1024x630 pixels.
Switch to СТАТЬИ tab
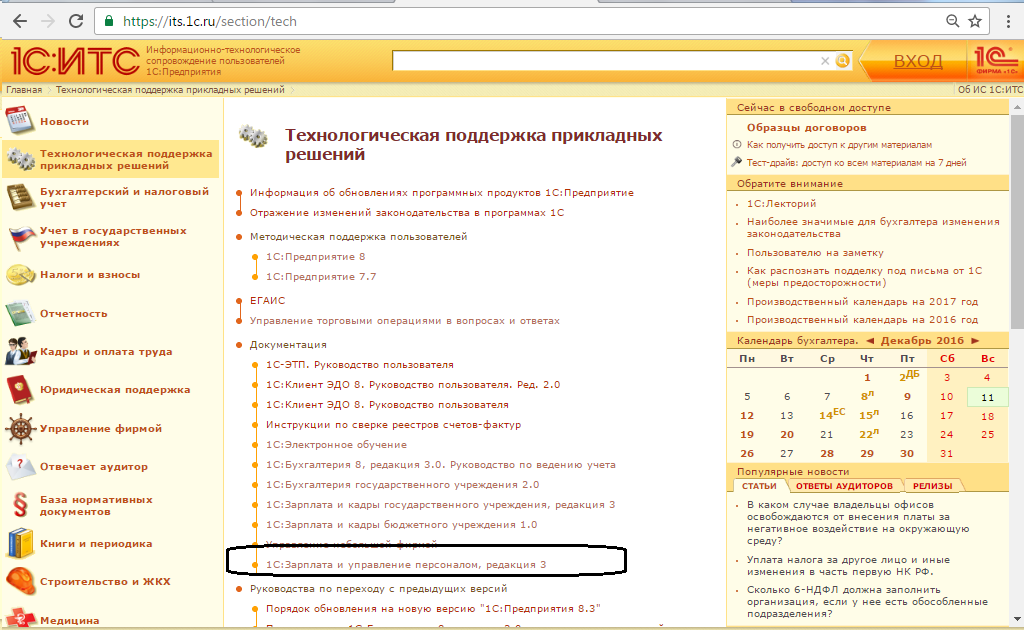(x=760, y=486)
